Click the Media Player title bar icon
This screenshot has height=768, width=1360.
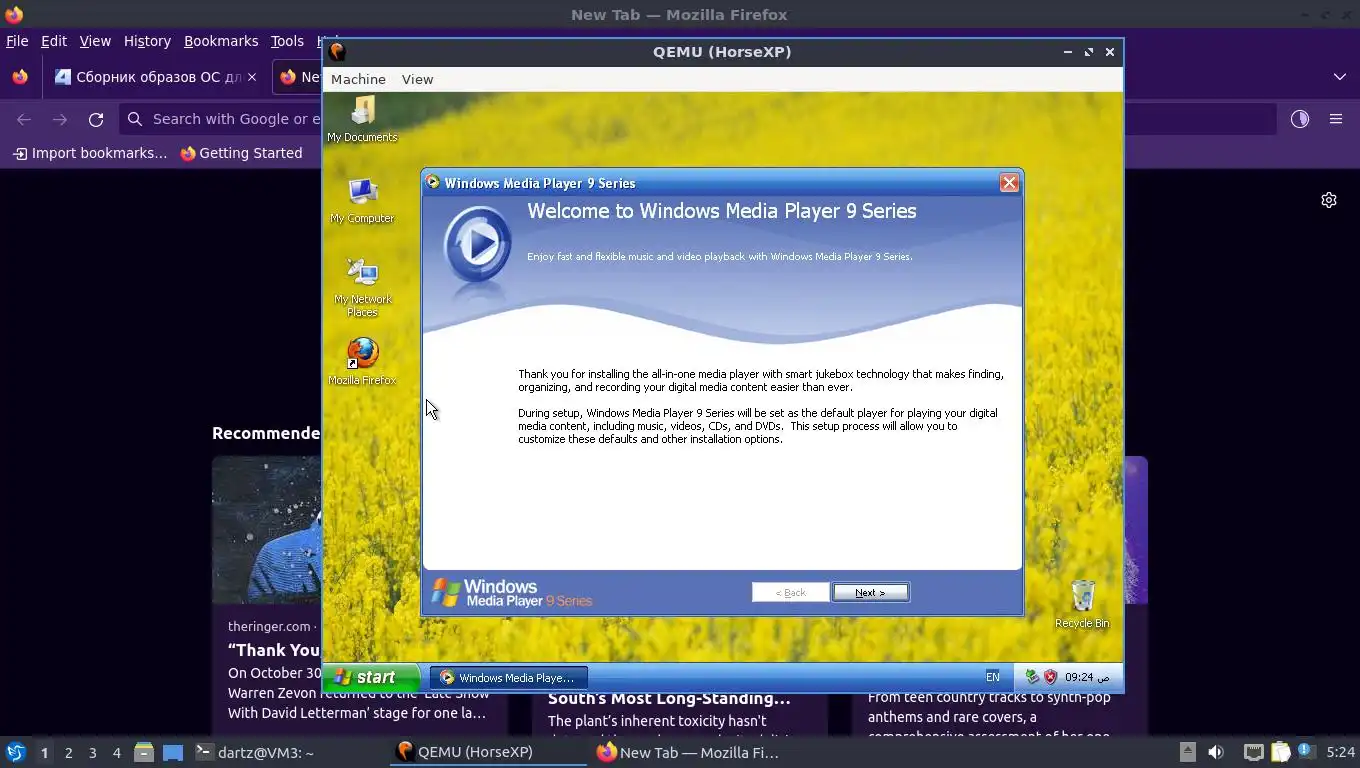click(x=433, y=182)
